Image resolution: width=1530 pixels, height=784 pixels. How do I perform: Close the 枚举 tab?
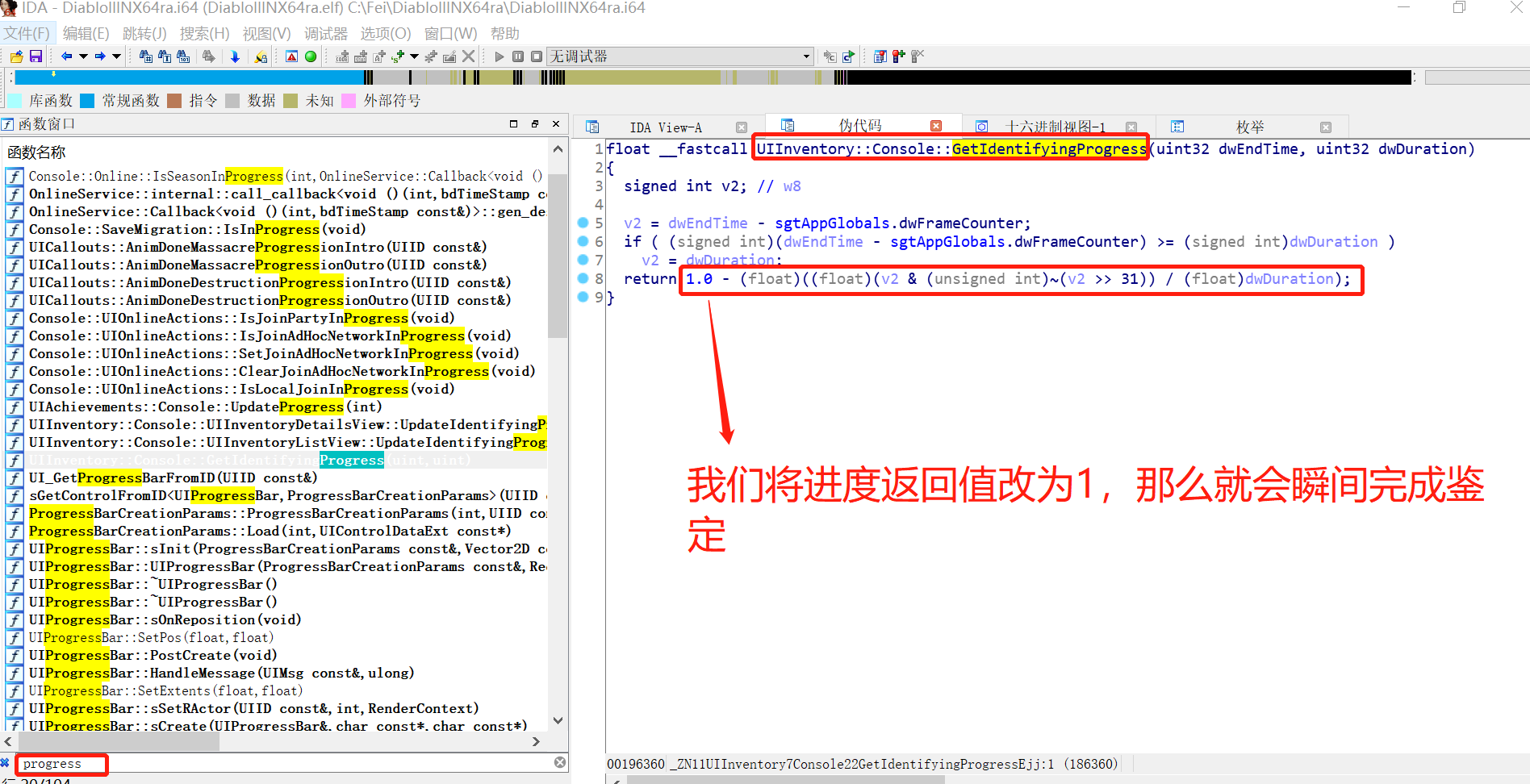tap(1326, 127)
